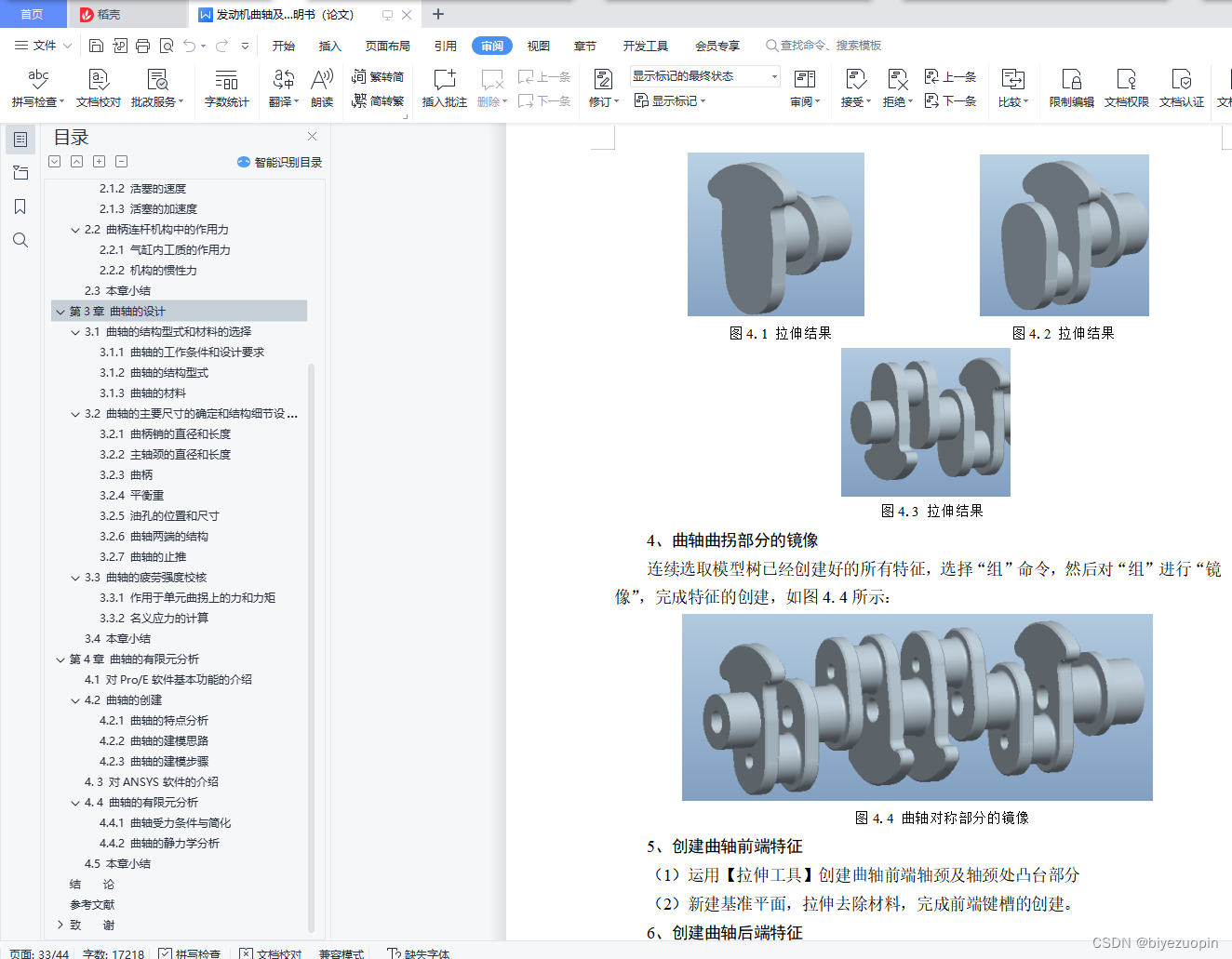Jump to 4.1 对 Pro/E 软件基本功能的介绍
Viewport: 1232px width, 959px height.
167,680
